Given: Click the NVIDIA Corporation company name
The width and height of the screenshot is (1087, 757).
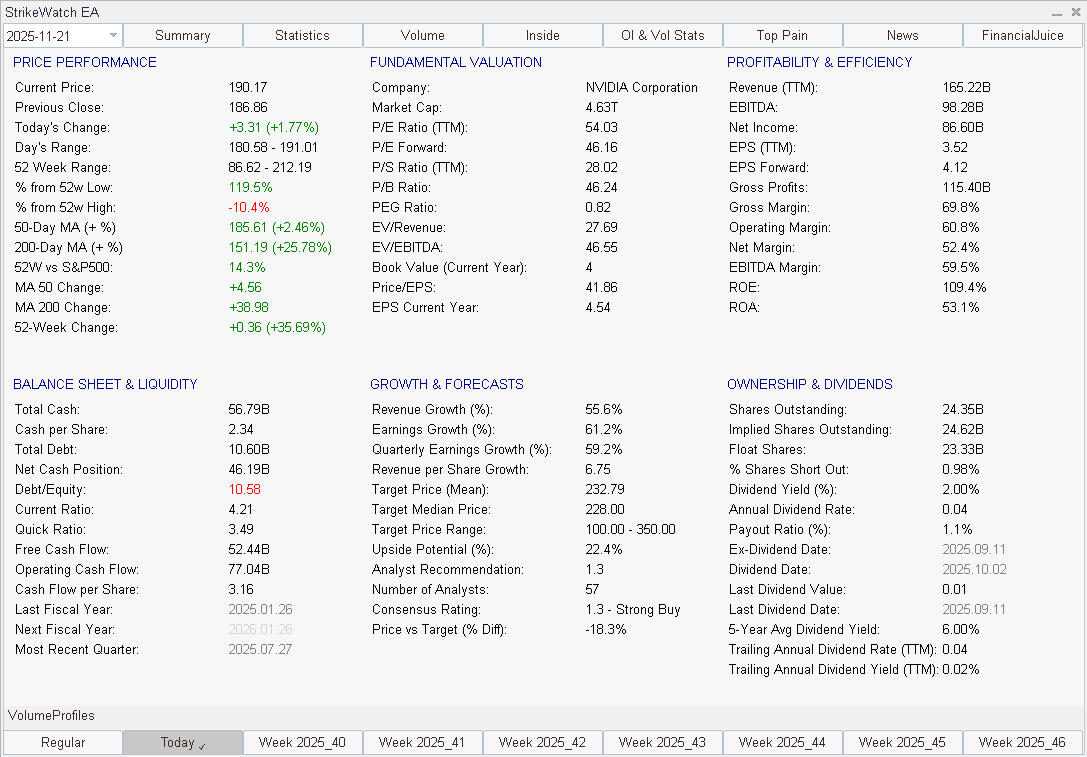Looking at the screenshot, I should 641,87.
